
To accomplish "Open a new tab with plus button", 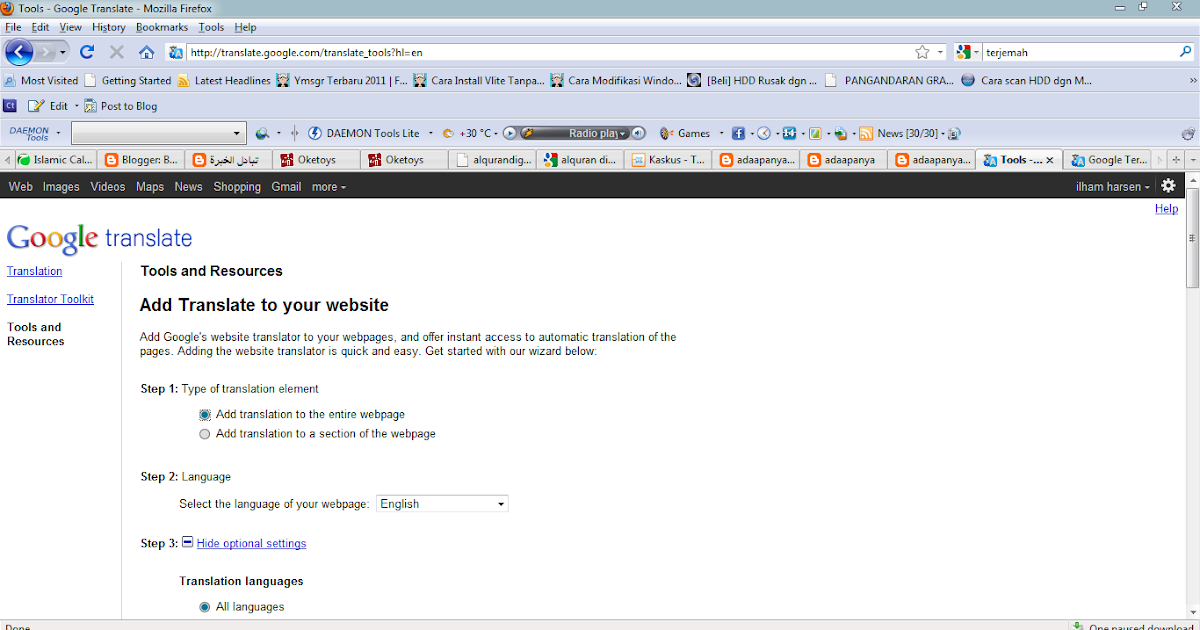I will coord(1178,160).
